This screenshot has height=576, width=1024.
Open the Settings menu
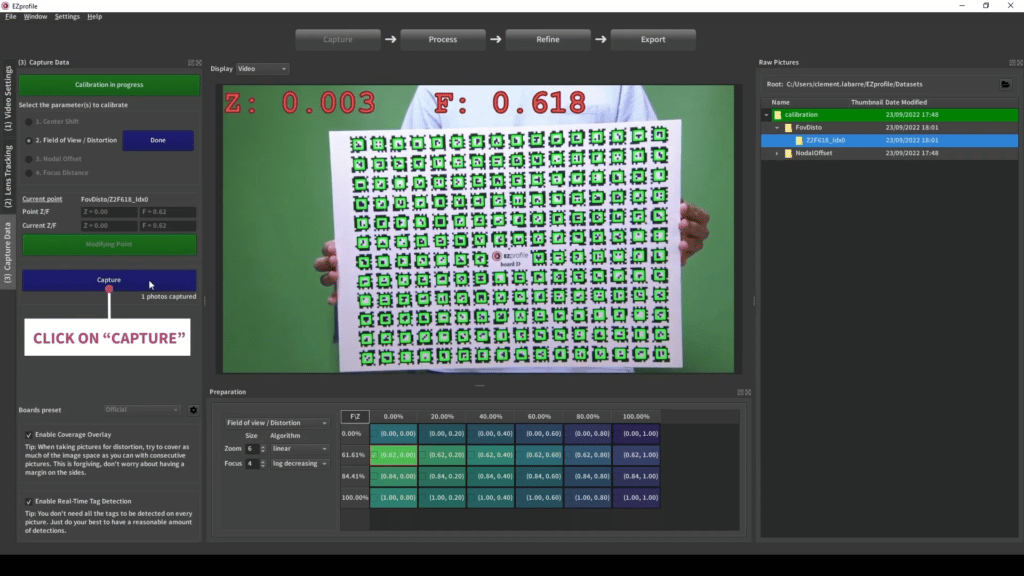tap(67, 17)
